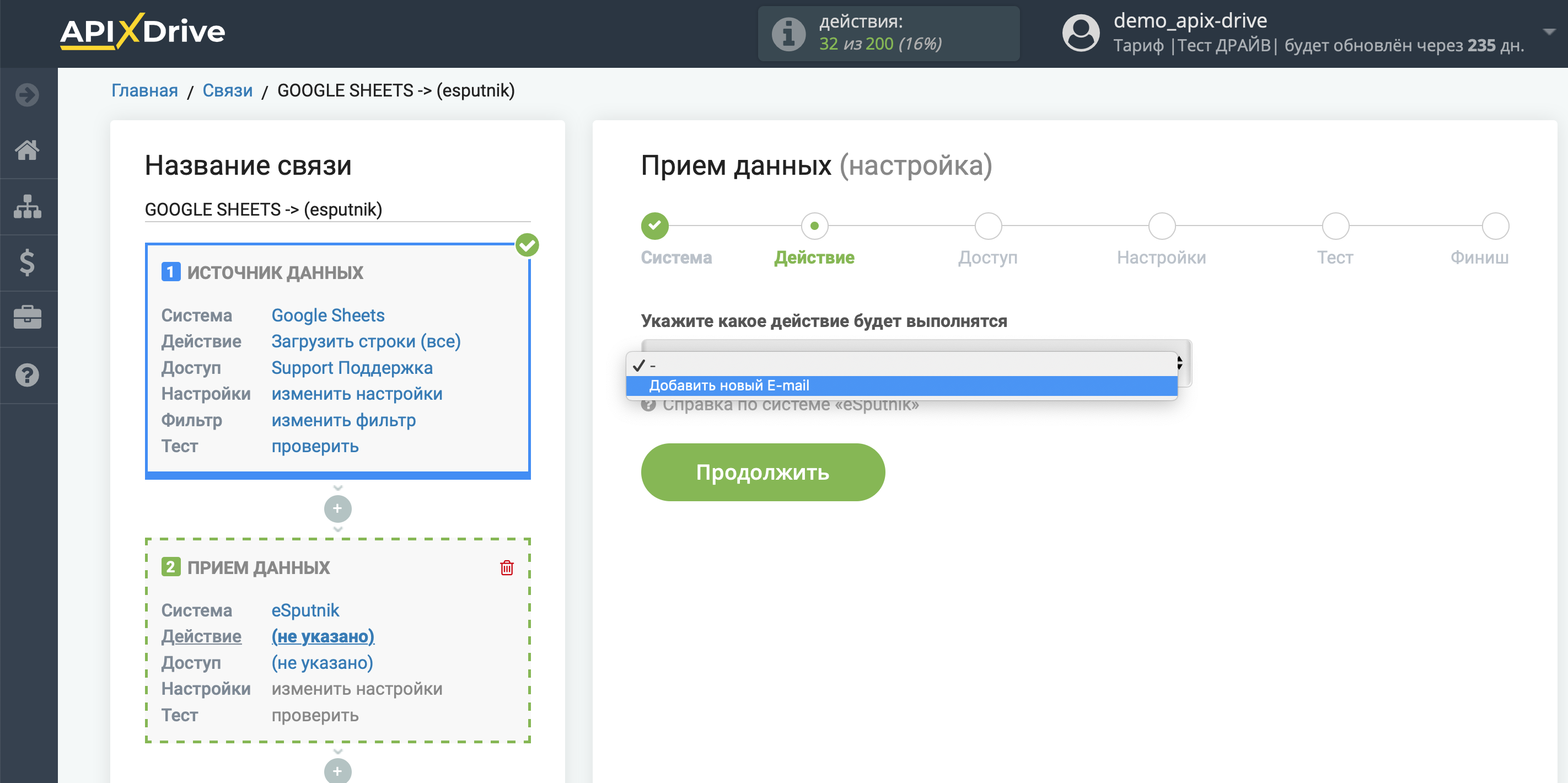Expand the account menu arrow

1550,31
